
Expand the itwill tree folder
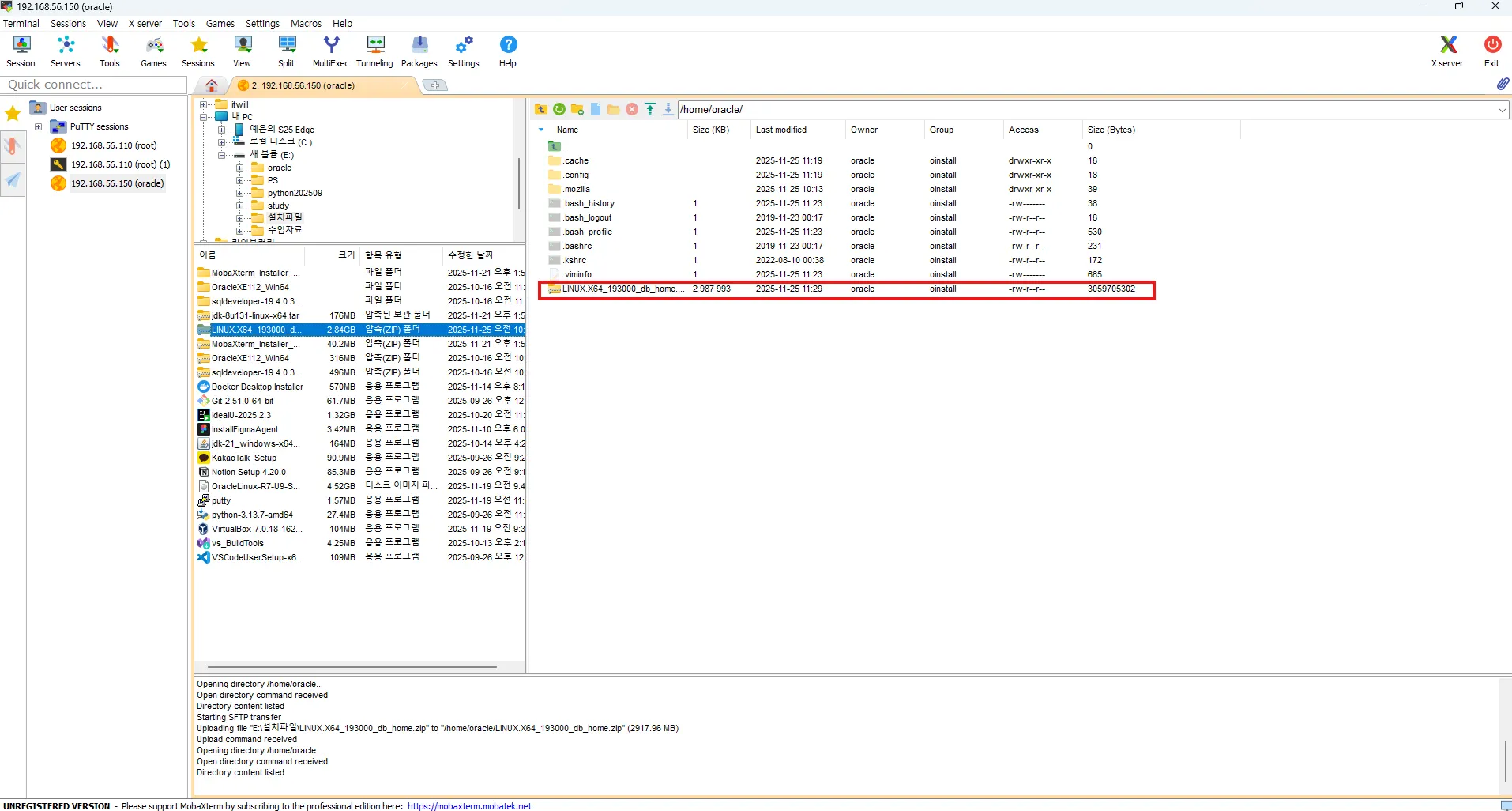click(204, 104)
